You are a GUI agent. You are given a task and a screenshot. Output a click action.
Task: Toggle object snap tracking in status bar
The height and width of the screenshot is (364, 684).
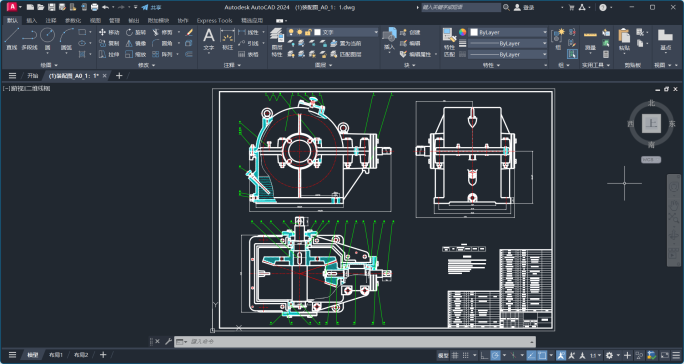pos(531,355)
